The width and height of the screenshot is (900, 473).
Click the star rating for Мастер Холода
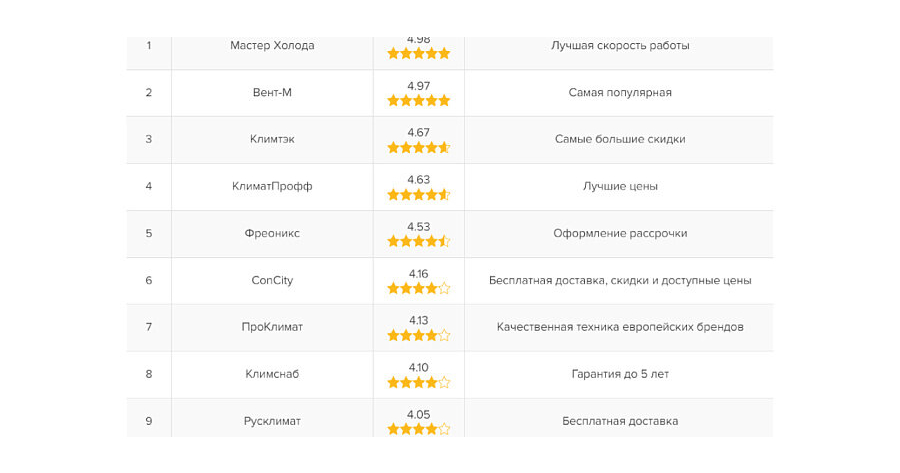coord(418,54)
